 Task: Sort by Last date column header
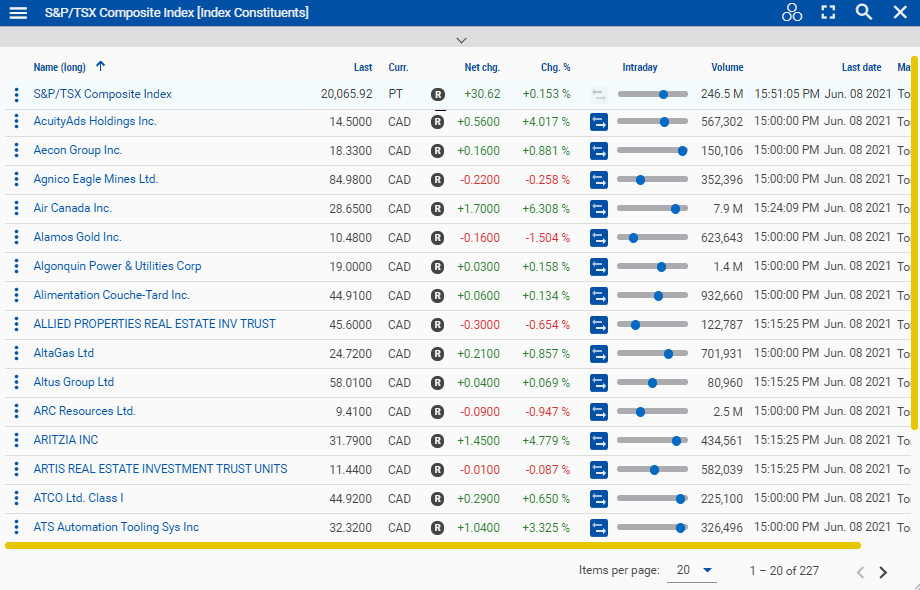[861, 67]
